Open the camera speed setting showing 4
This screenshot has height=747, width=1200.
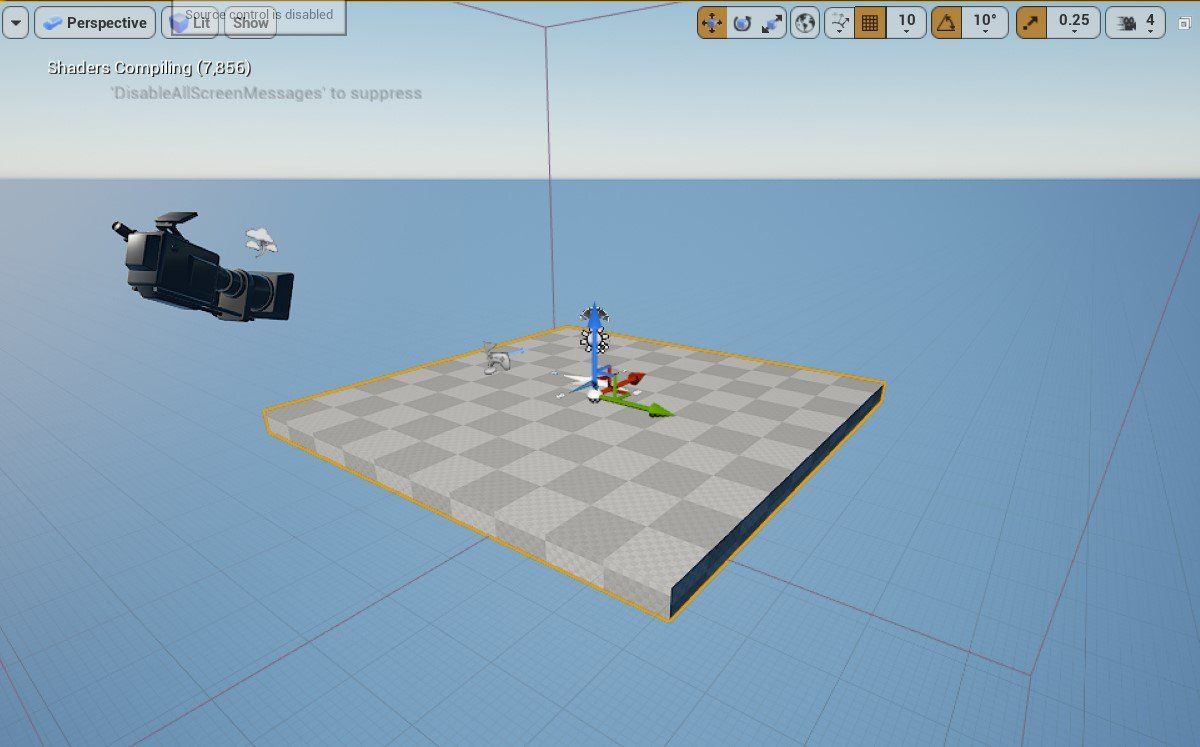click(1135, 23)
